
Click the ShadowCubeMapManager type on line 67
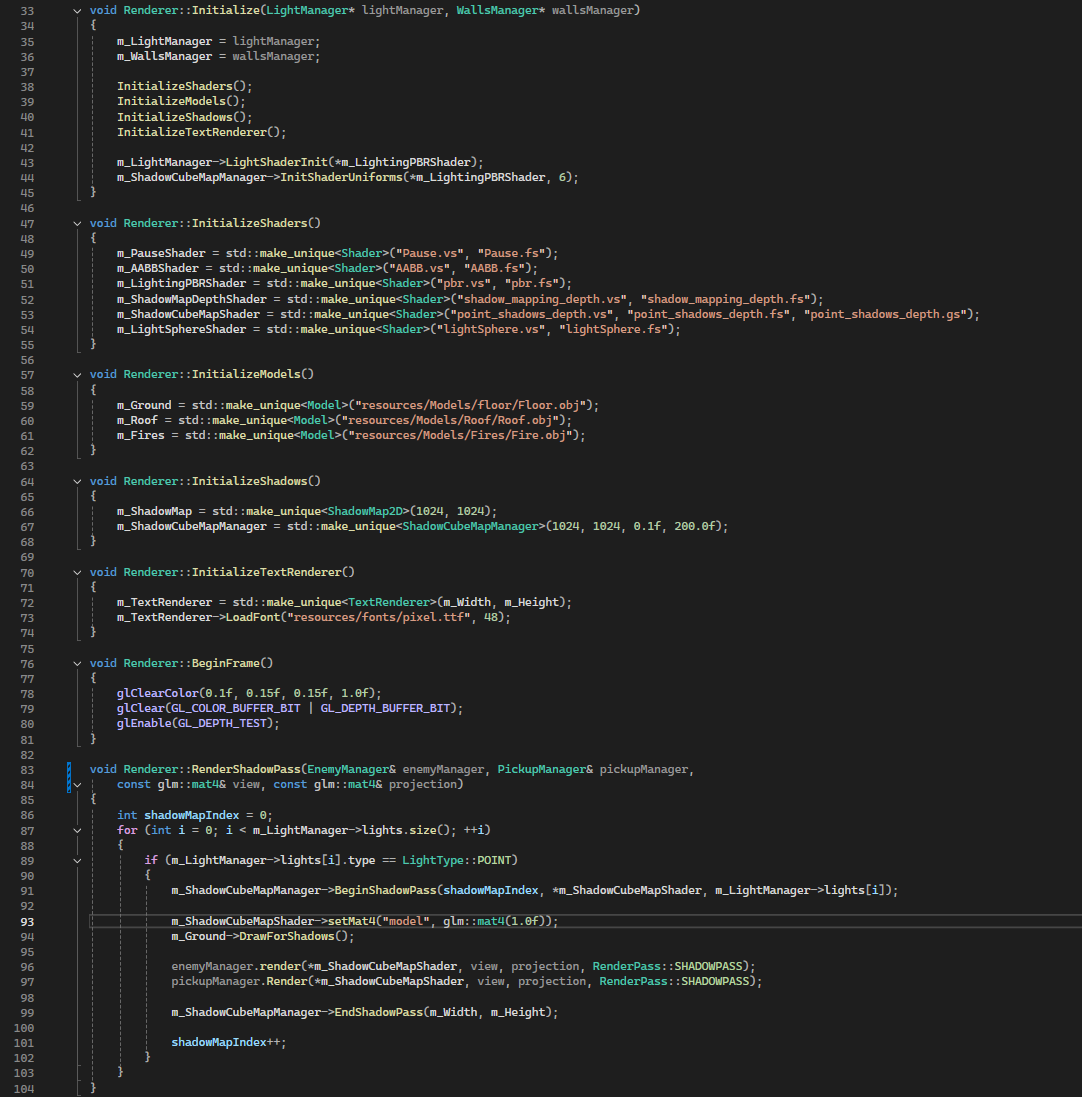(x=473, y=526)
